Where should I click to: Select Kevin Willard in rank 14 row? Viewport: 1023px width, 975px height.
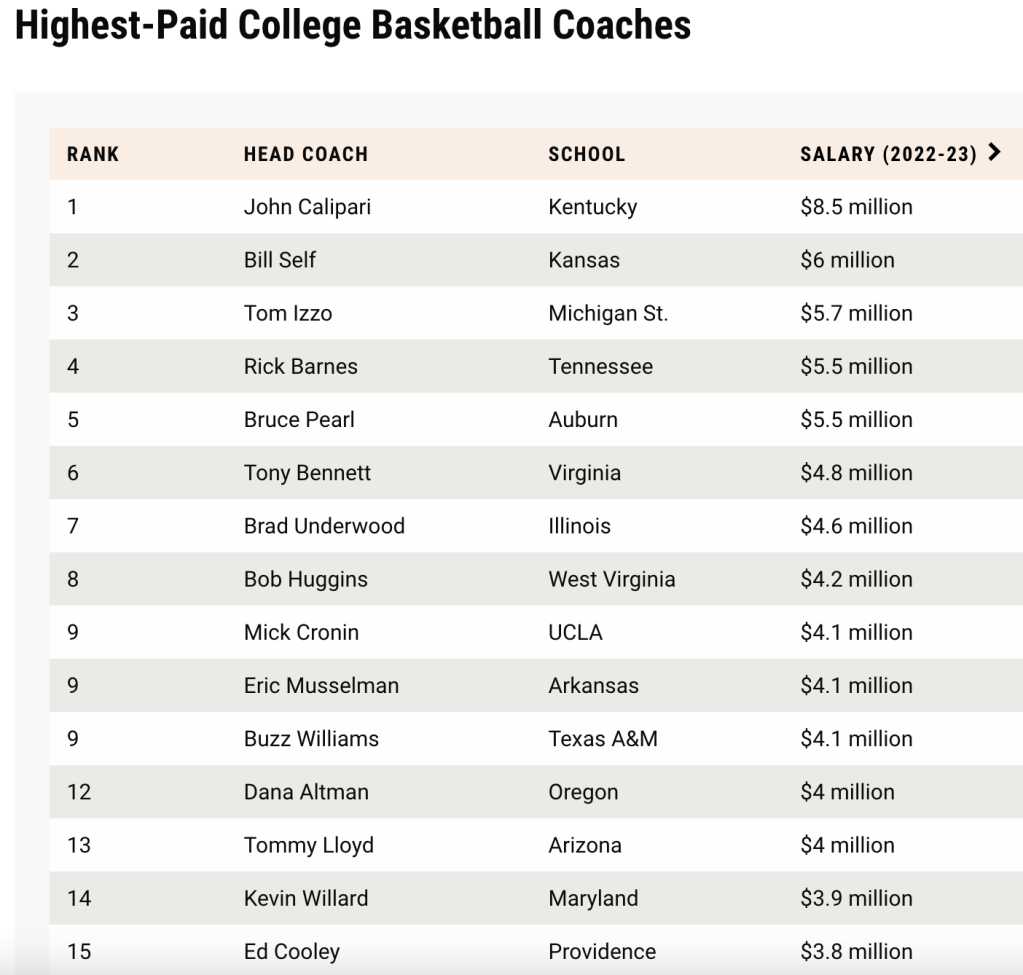pyautogui.click(x=306, y=898)
